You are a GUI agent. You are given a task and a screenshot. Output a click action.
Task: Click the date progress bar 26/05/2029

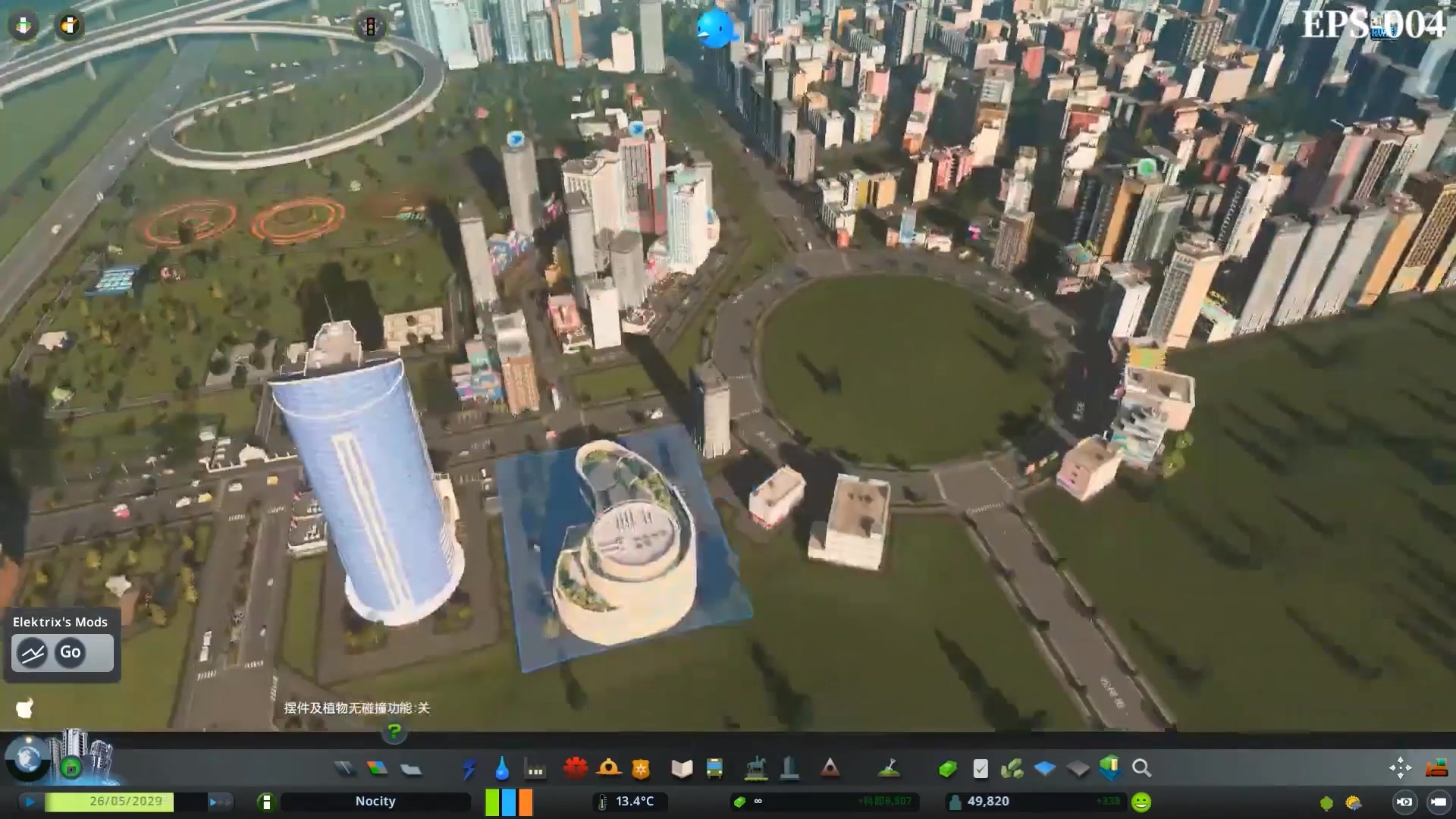(x=125, y=802)
